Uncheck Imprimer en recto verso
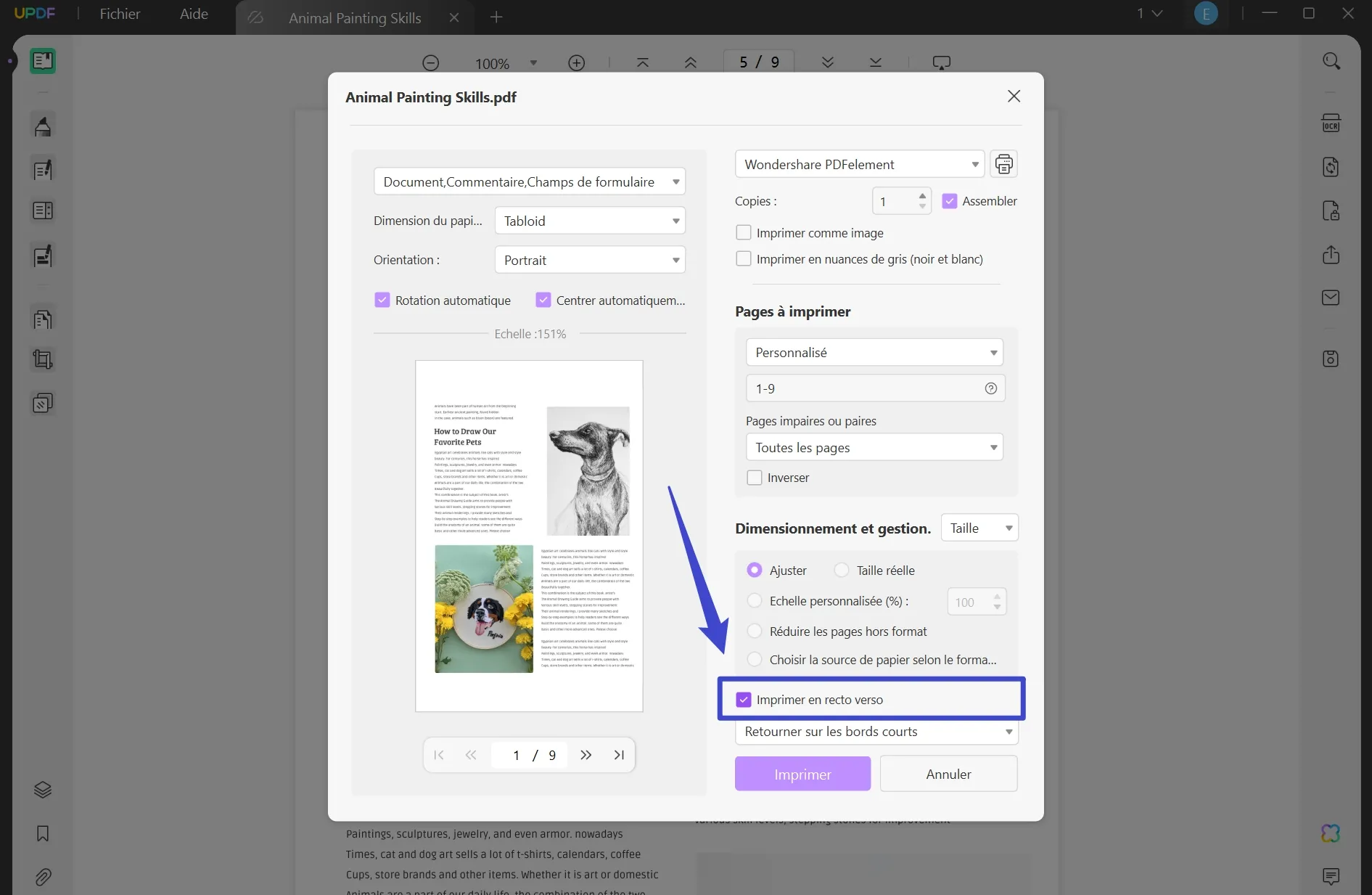The image size is (1372, 895). pyautogui.click(x=744, y=699)
